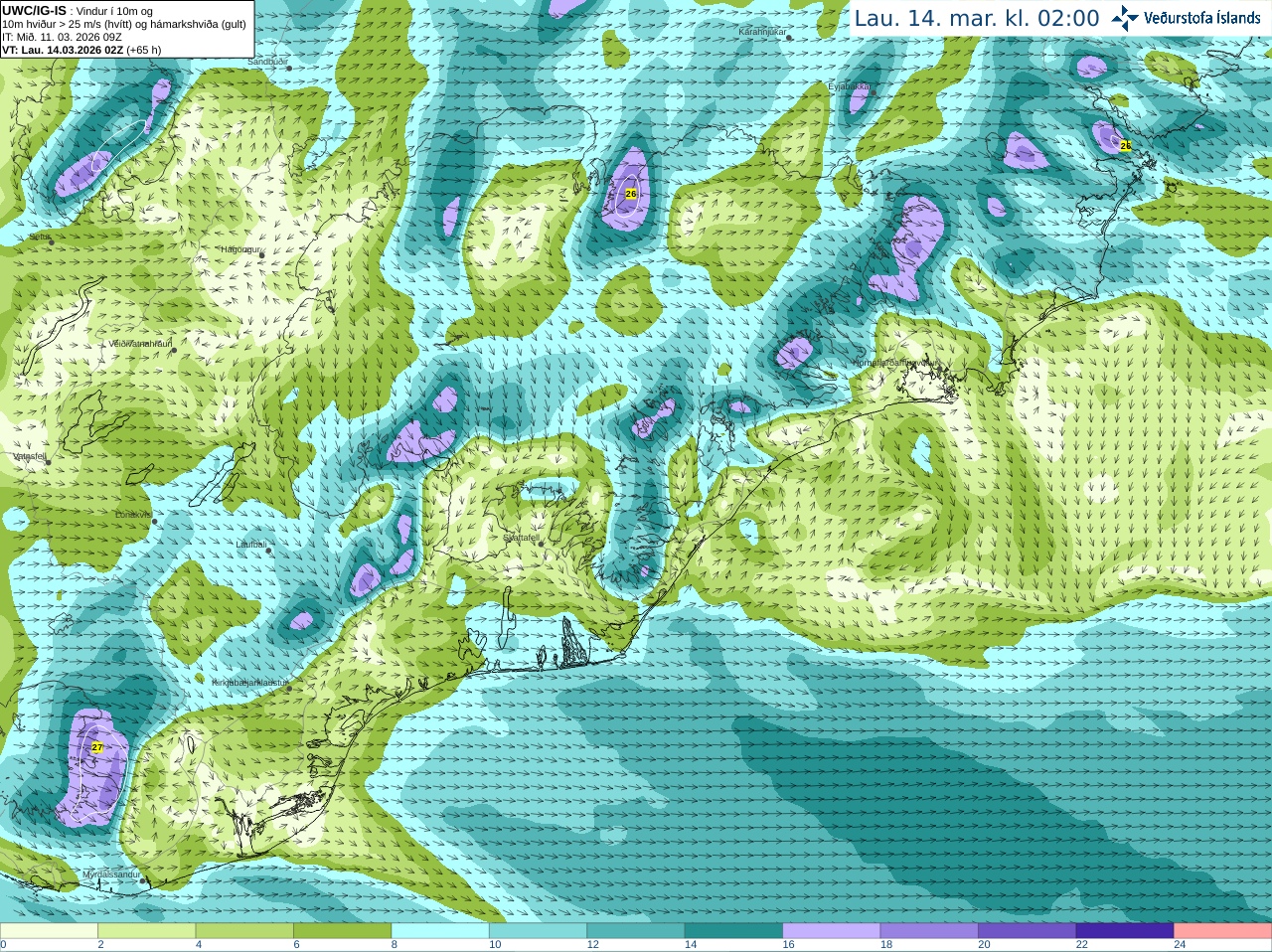The width and height of the screenshot is (1272, 952).
Task: Click the yellow gust marker labeled 27
Action: [97, 746]
